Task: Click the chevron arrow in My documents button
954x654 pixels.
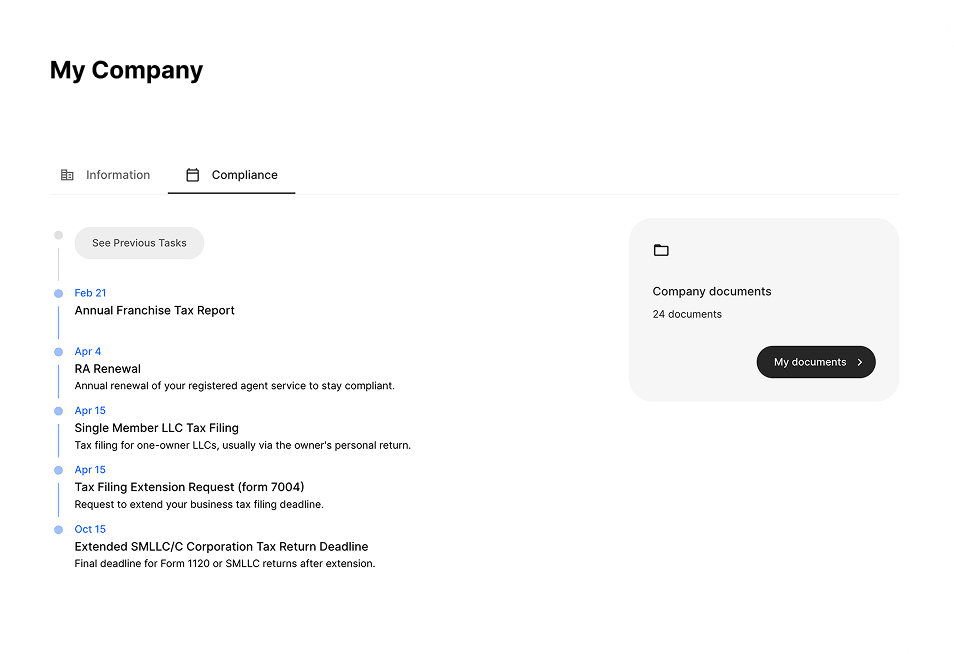Action: click(x=860, y=362)
